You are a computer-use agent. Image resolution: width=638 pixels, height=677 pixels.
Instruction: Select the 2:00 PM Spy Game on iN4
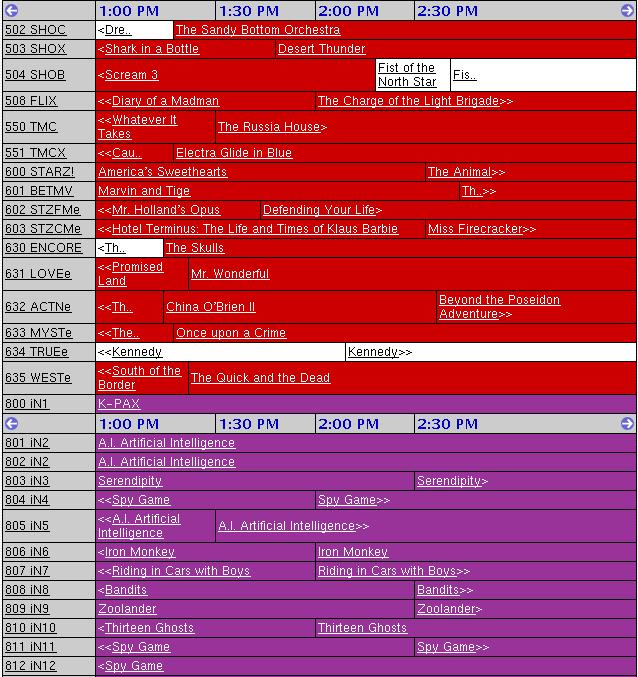(347, 500)
